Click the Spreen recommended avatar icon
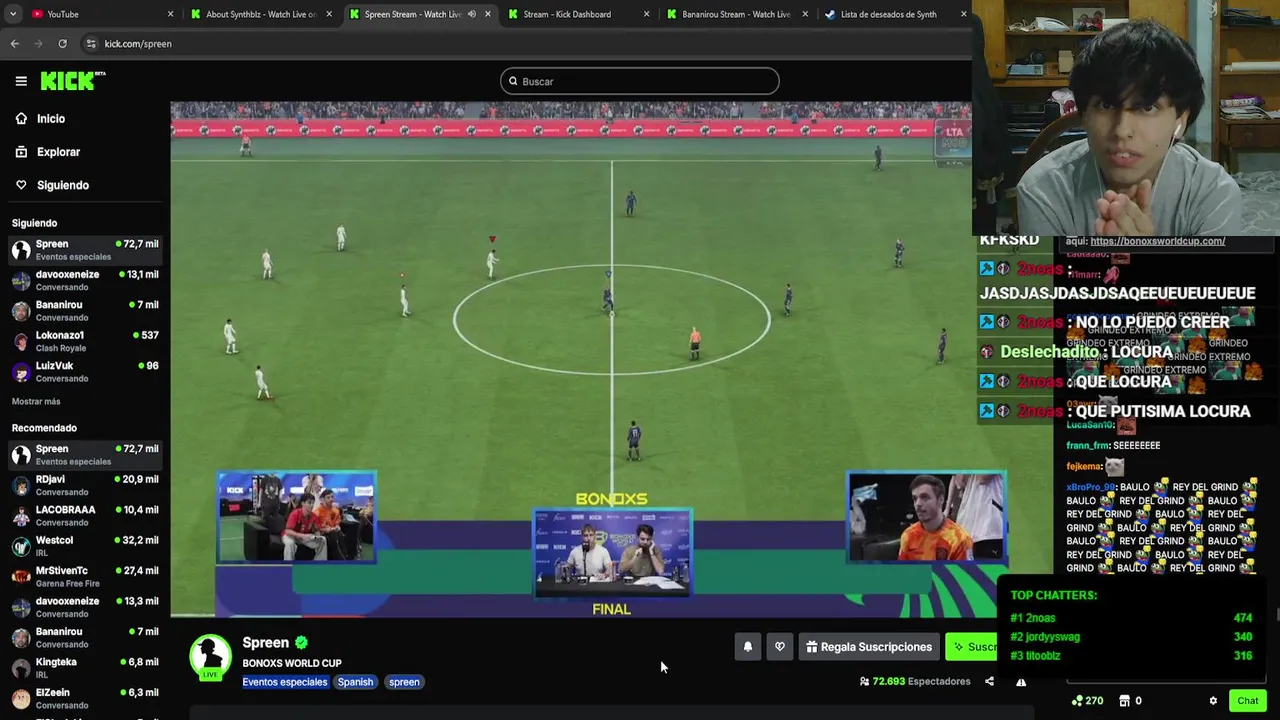The width and height of the screenshot is (1280, 720). coord(21,455)
